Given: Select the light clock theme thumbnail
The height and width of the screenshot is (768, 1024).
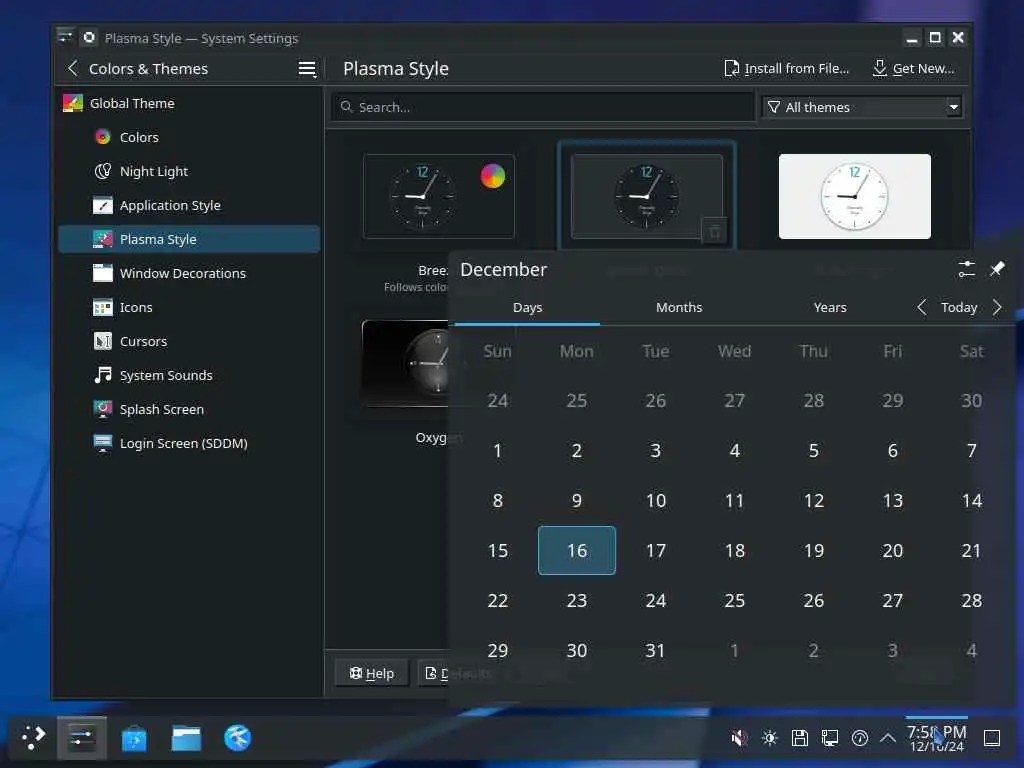Looking at the screenshot, I should pos(854,197).
